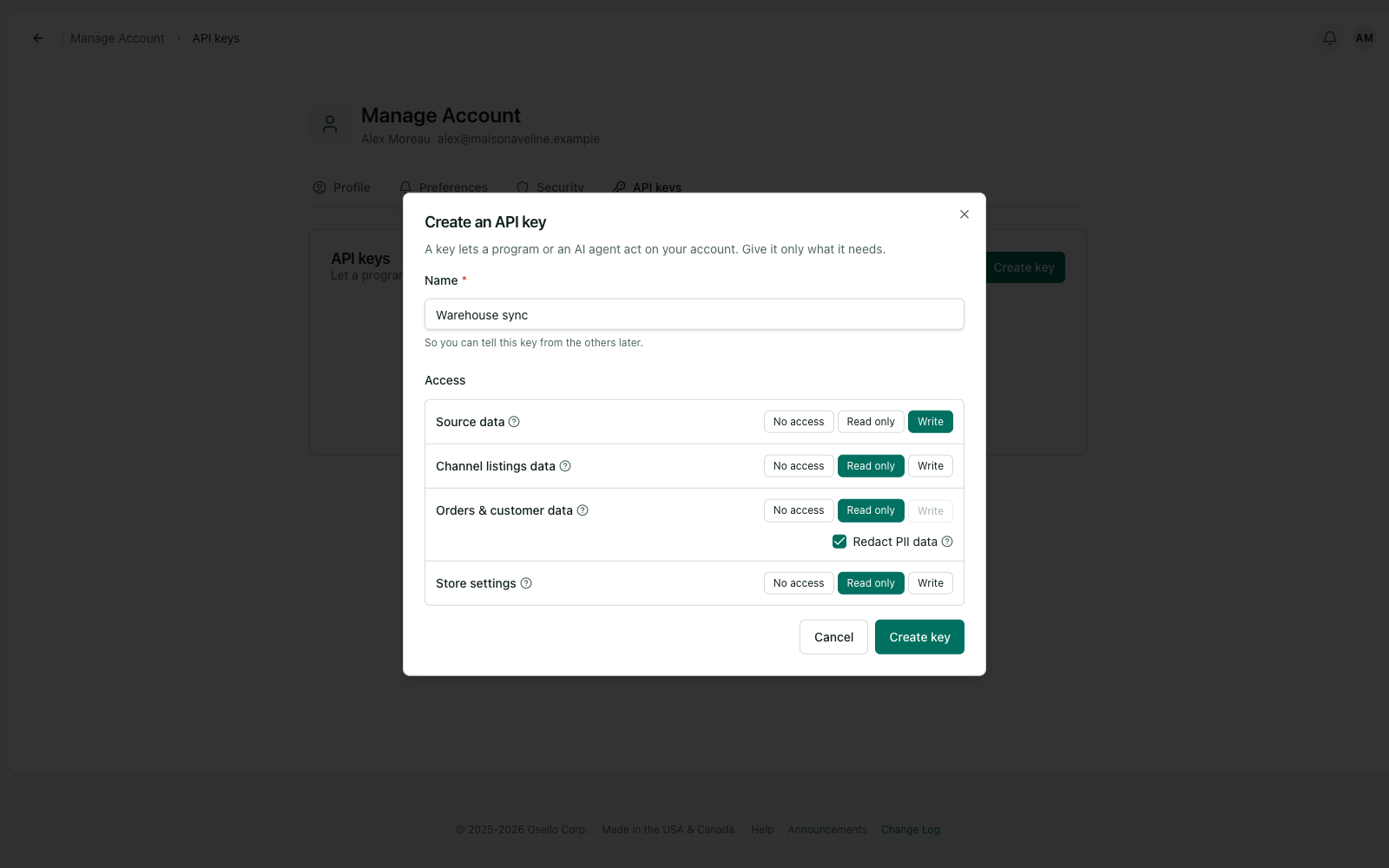The image size is (1389, 868).
Task: Set Channel listings data to Write
Action: tap(931, 466)
